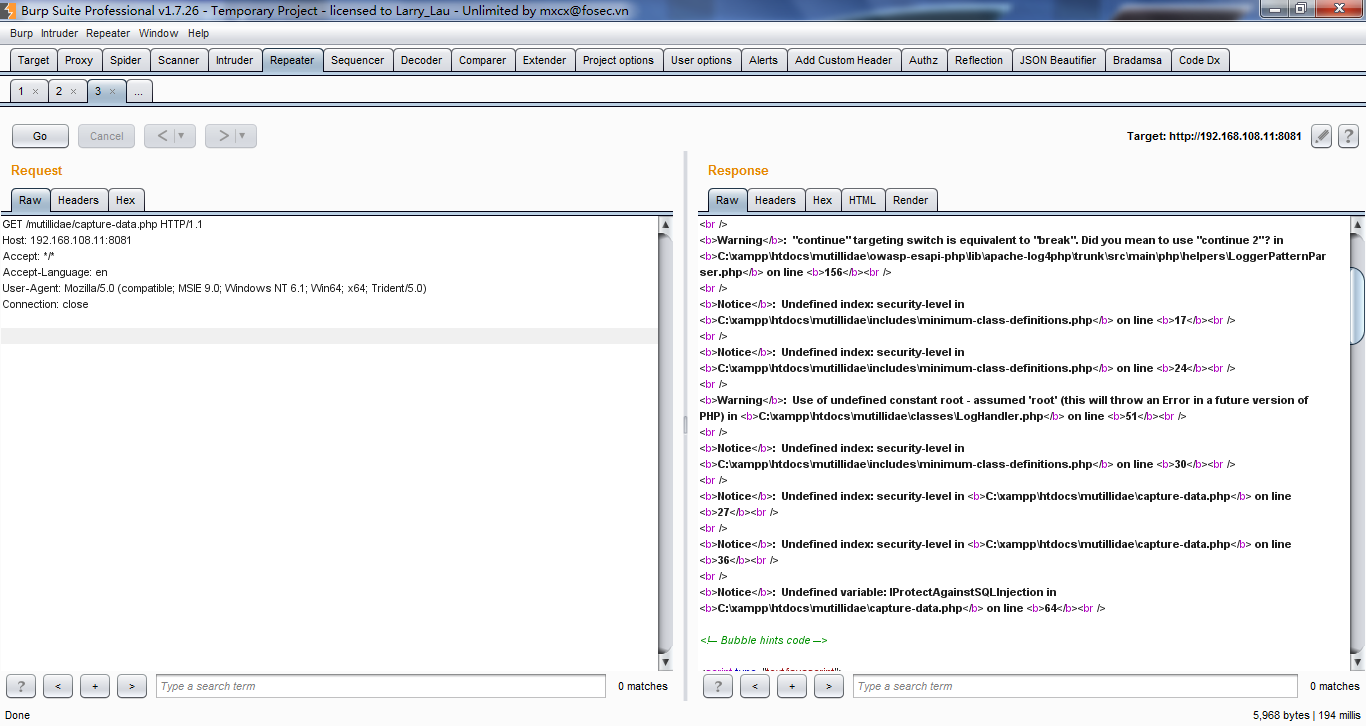Focus the response search term field
This screenshot has height=726, width=1366.
click(1076, 686)
